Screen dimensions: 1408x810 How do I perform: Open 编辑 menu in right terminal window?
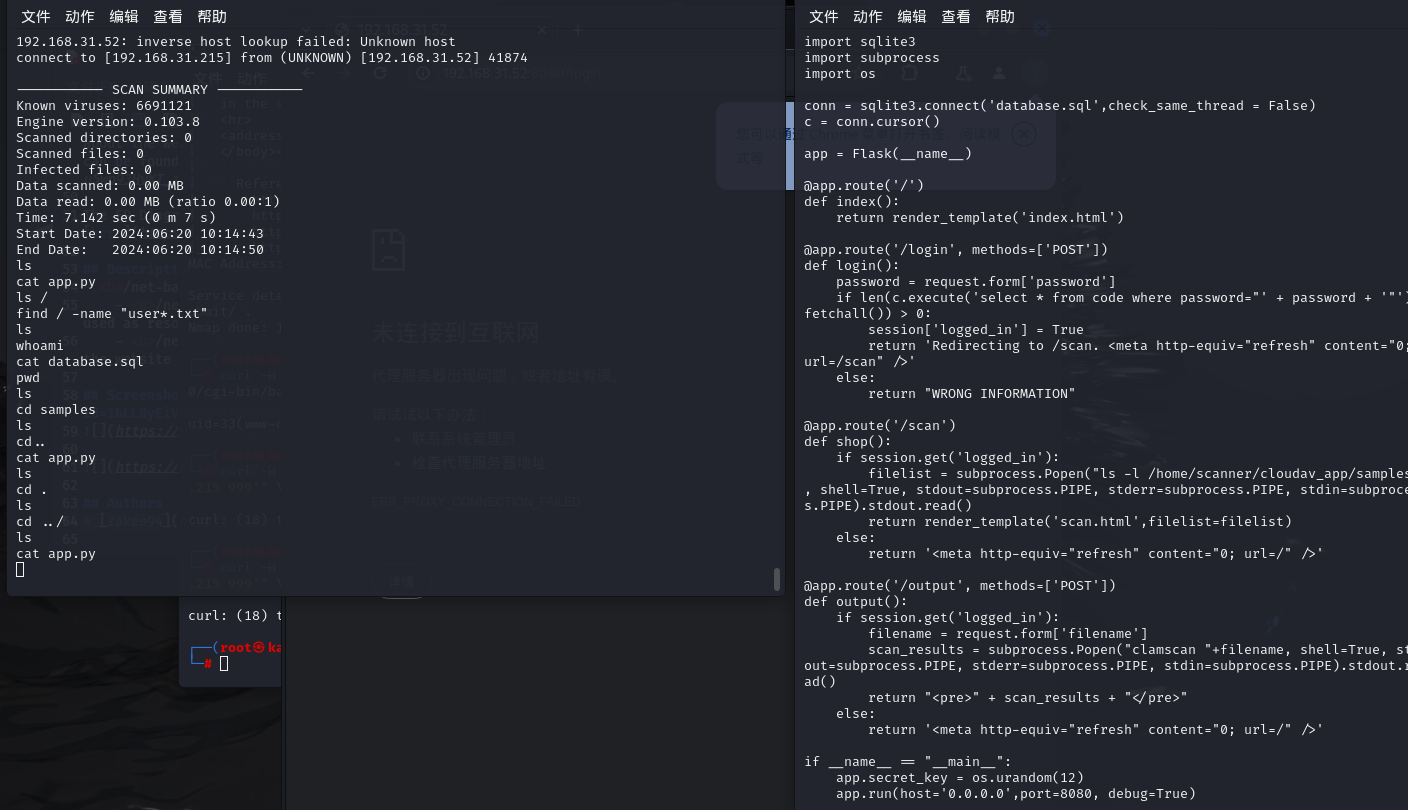912,17
